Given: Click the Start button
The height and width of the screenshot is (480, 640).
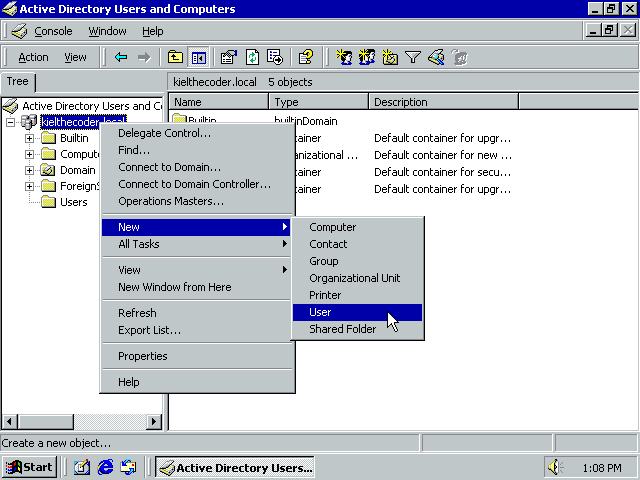Looking at the screenshot, I should click(30, 467).
